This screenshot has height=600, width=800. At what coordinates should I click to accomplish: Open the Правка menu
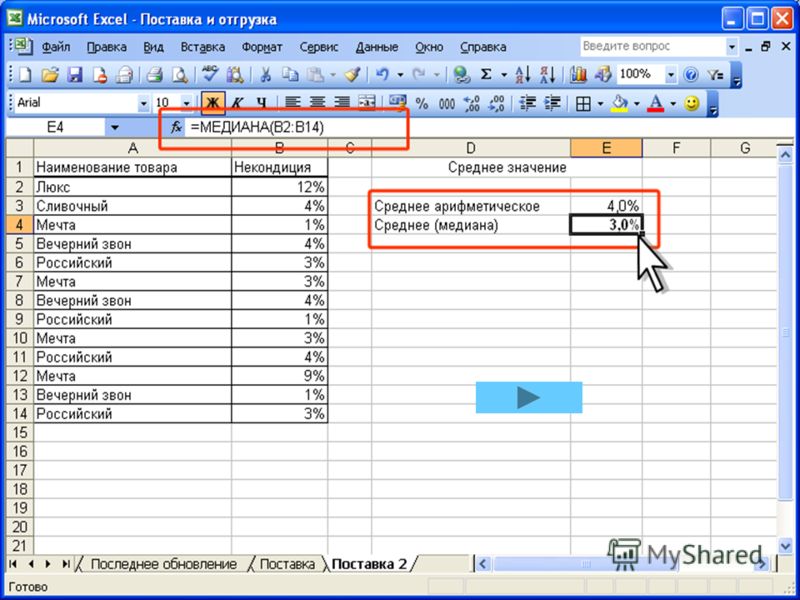pyautogui.click(x=107, y=47)
